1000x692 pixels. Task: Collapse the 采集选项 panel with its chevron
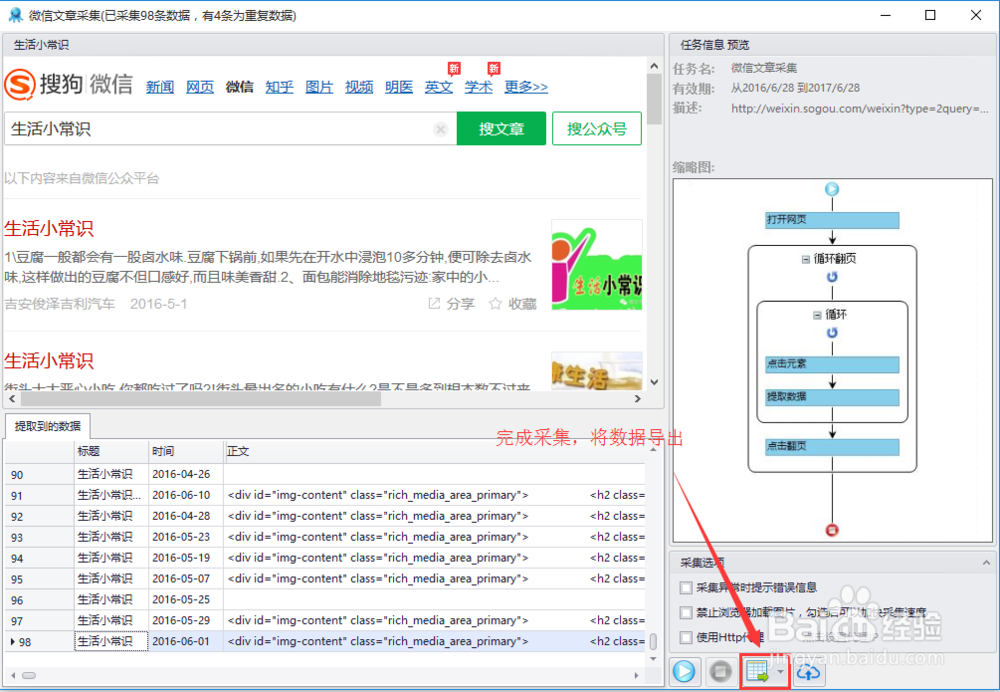[x=986, y=563]
